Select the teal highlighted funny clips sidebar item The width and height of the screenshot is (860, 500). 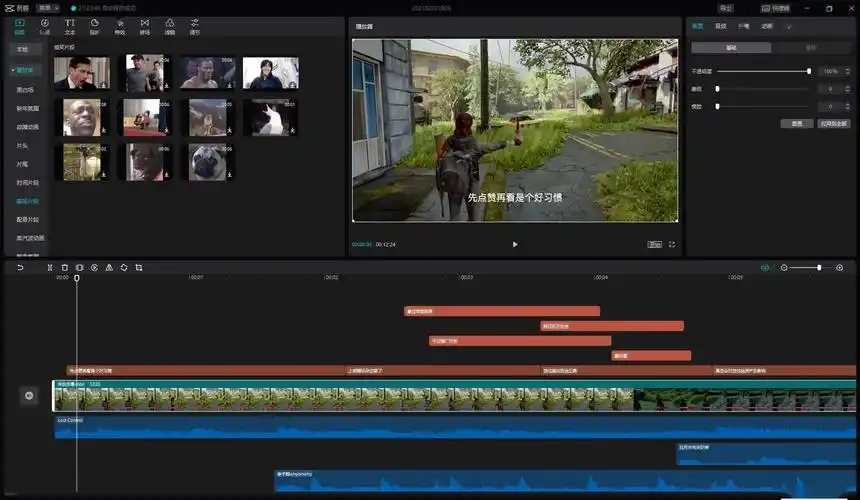28,201
